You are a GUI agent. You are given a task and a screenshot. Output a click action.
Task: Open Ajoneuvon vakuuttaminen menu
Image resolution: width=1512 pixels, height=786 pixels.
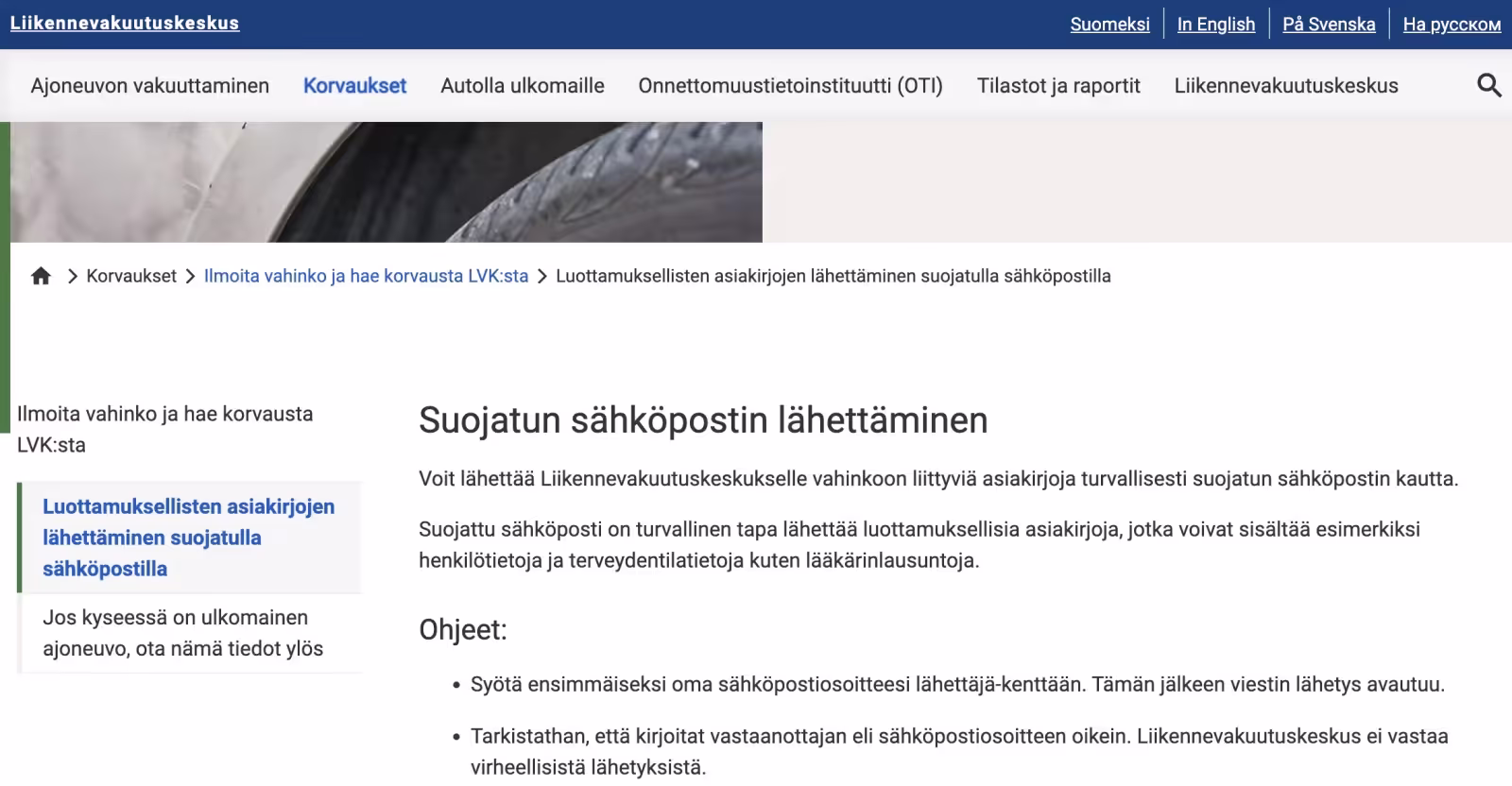point(149,85)
